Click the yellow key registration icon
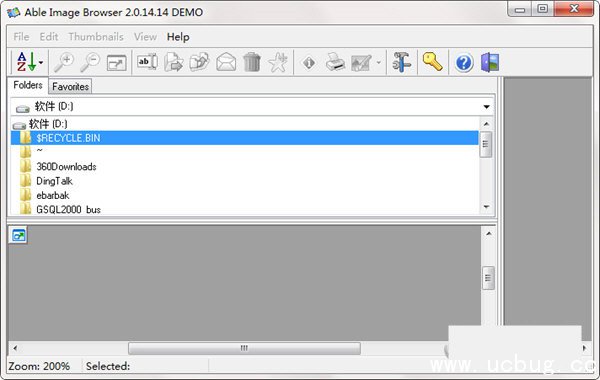This screenshot has width=600, height=380. coord(432,62)
